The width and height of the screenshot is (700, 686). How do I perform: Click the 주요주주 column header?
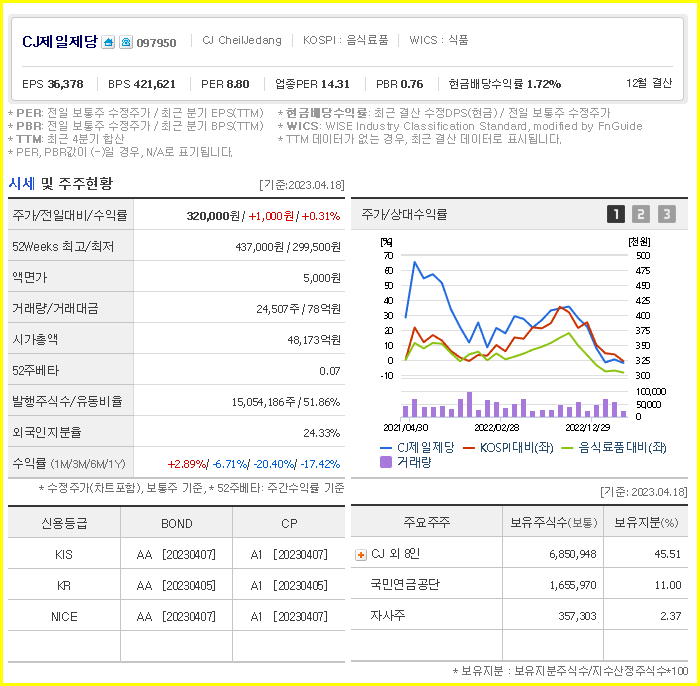tap(427, 522)
